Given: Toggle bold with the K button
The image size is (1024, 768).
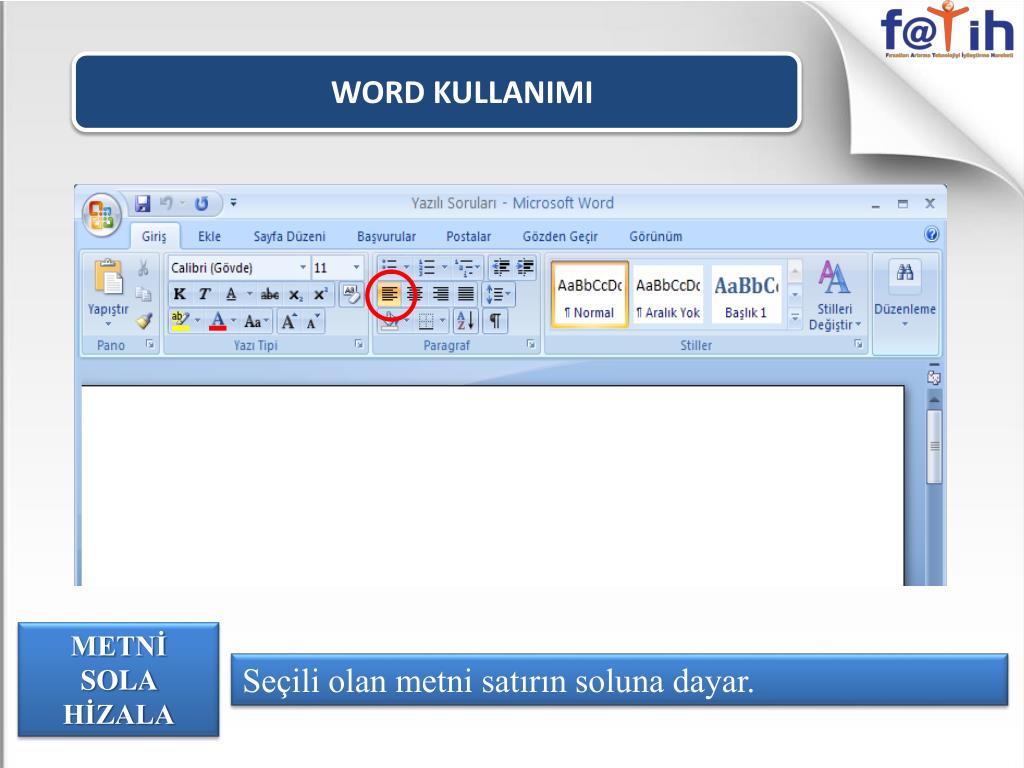Looking at the screenshot, I should (x=180, y=295).
